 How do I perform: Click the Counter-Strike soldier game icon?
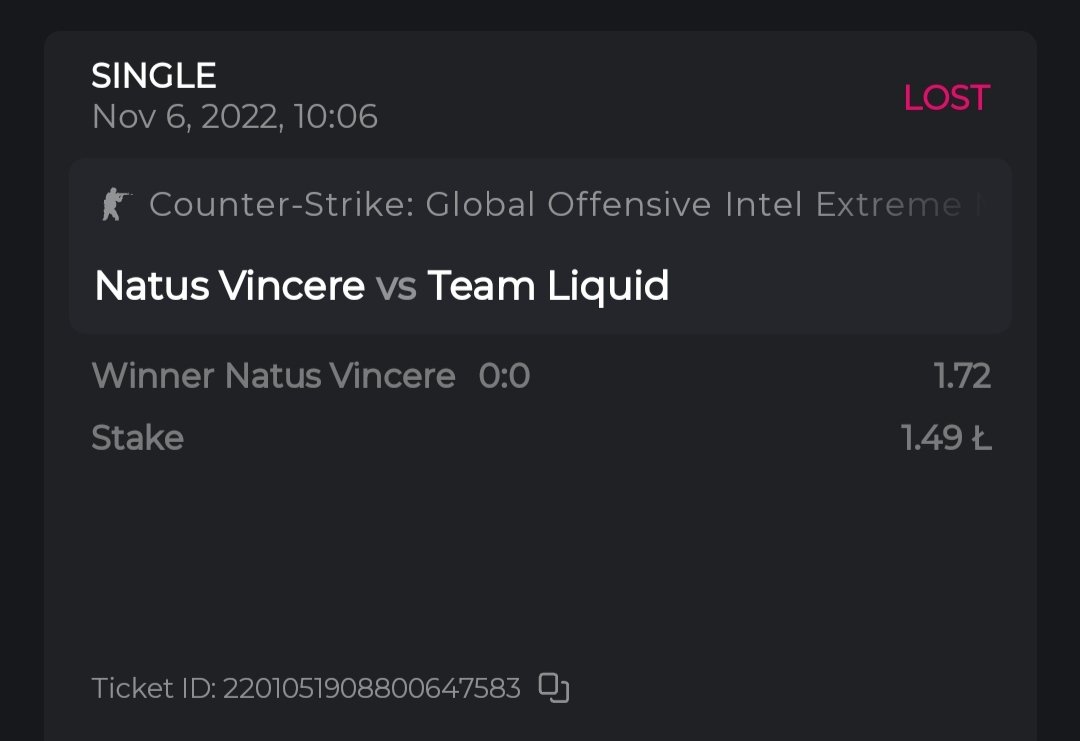pyautogui.click(x=116, y=205)
